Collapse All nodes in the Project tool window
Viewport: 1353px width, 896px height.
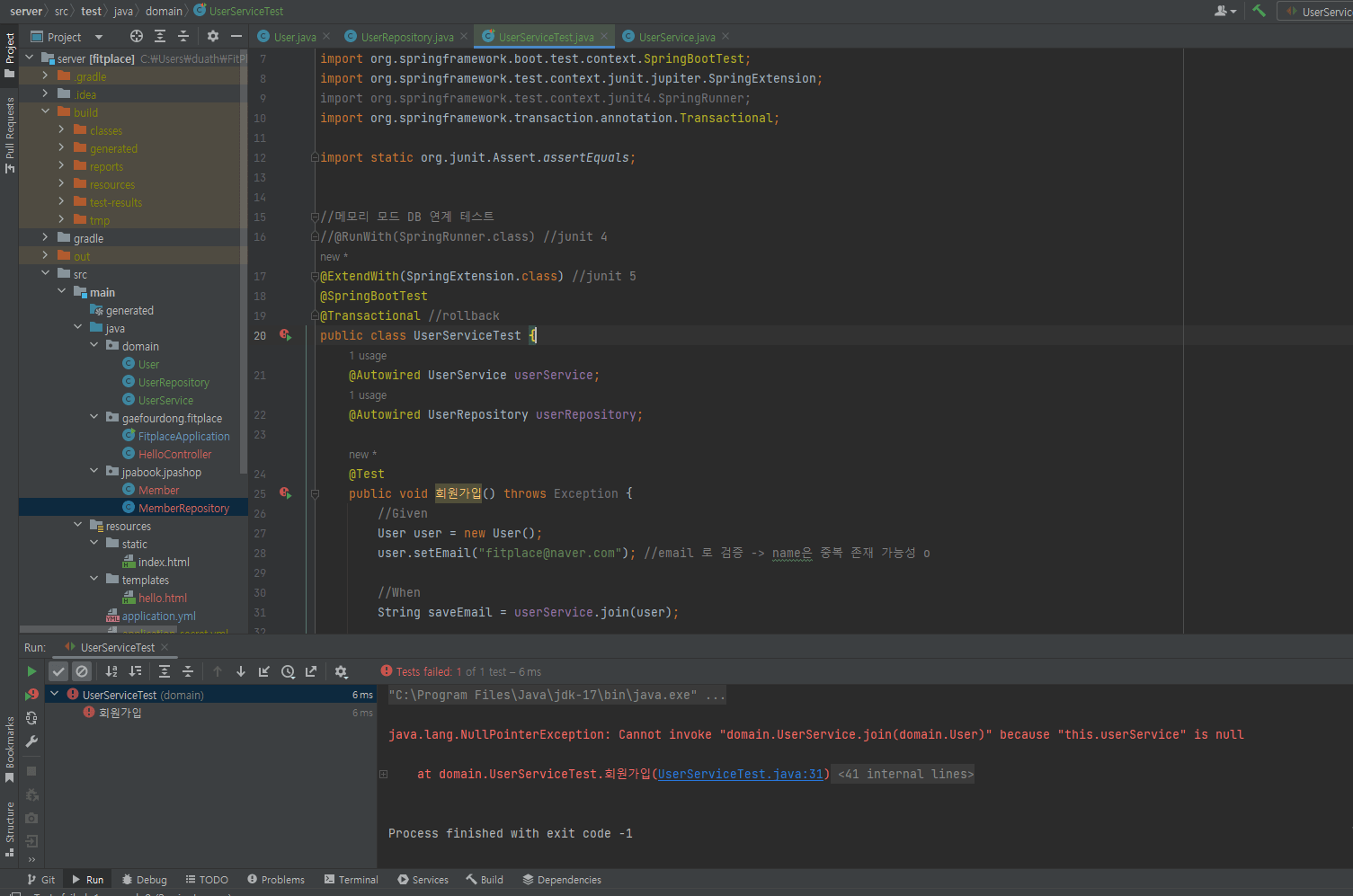coord(183,36)
